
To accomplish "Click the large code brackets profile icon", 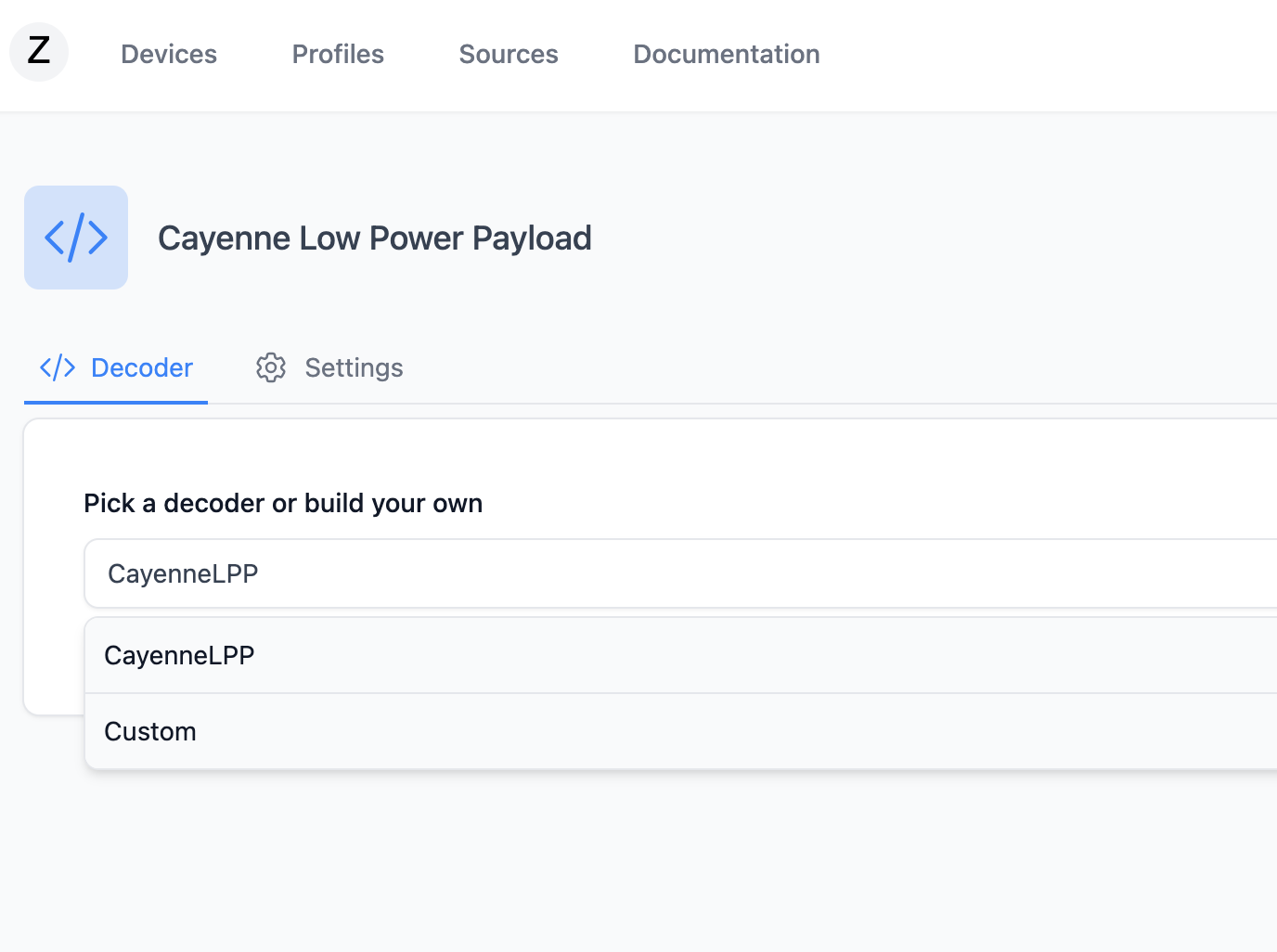I will pos(76,238).
